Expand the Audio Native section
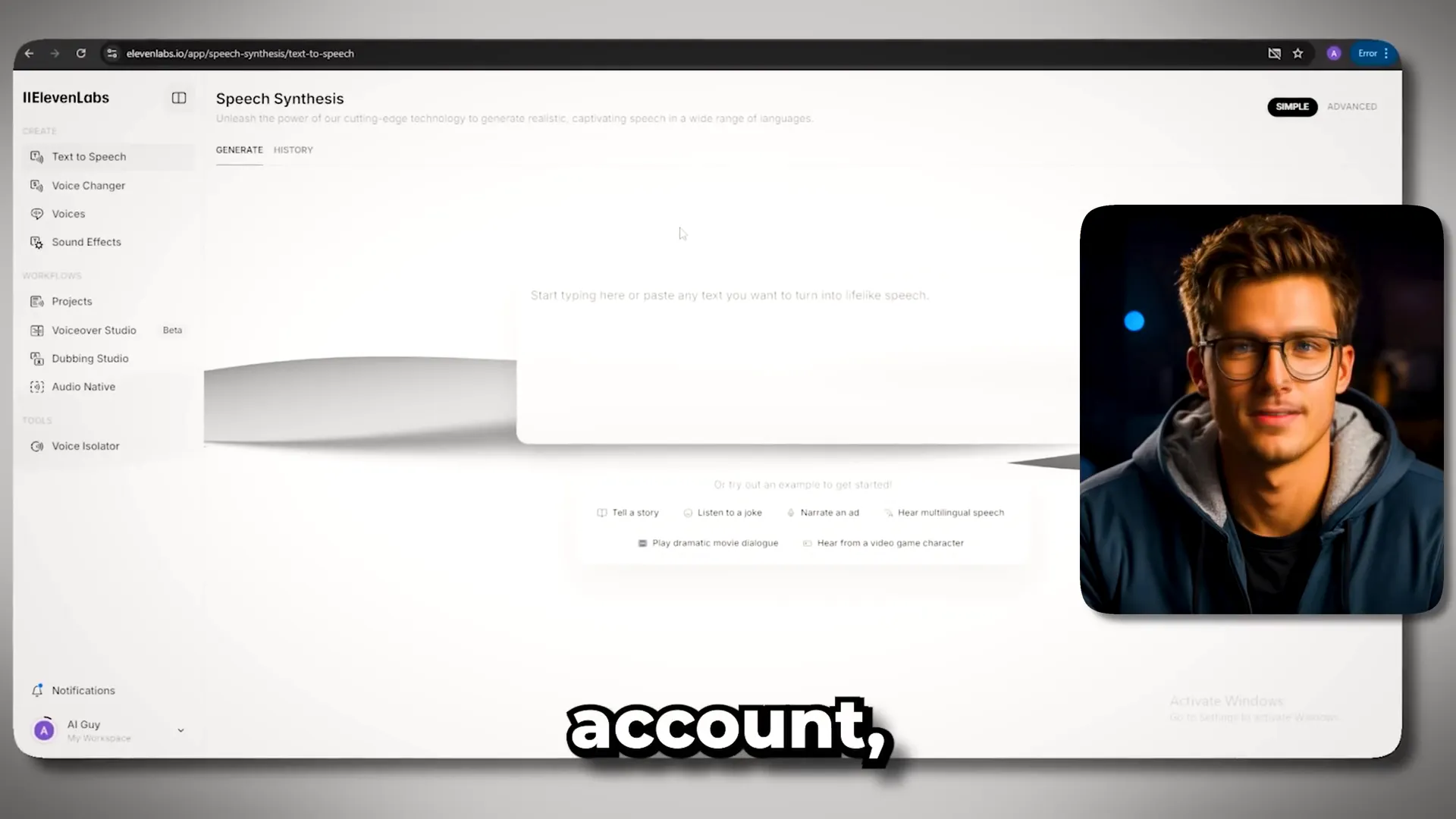Screen dimensions: 1456x819 83,386
